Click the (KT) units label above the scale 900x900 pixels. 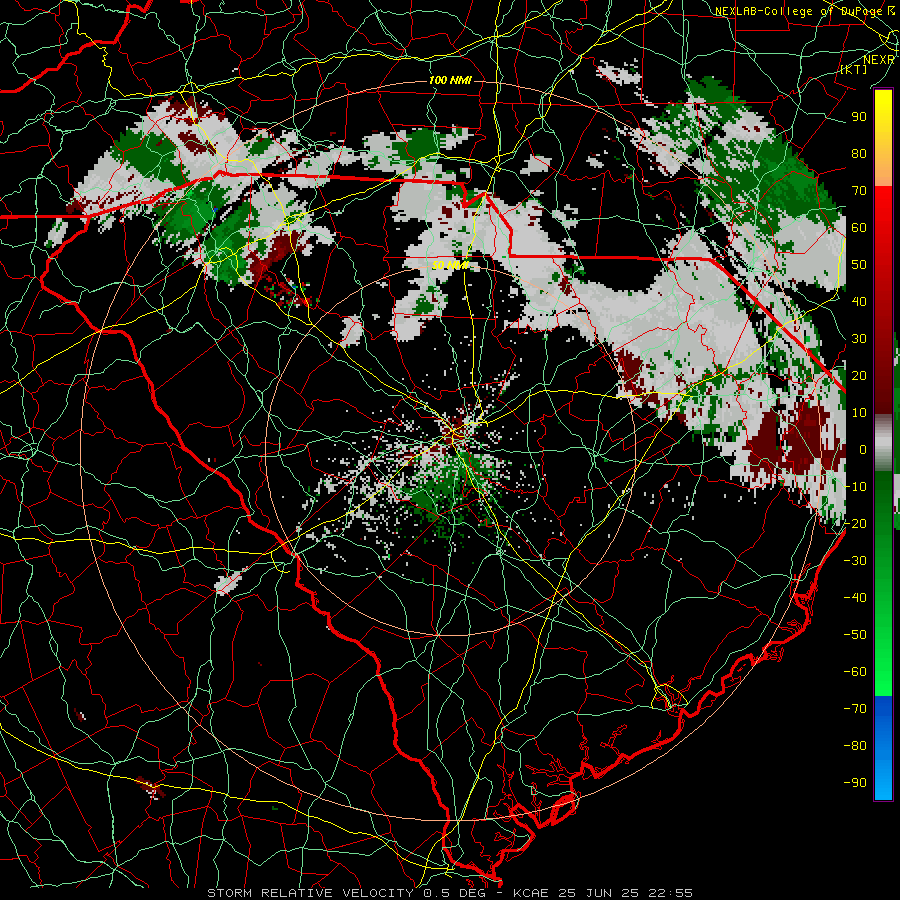(854, 69)
